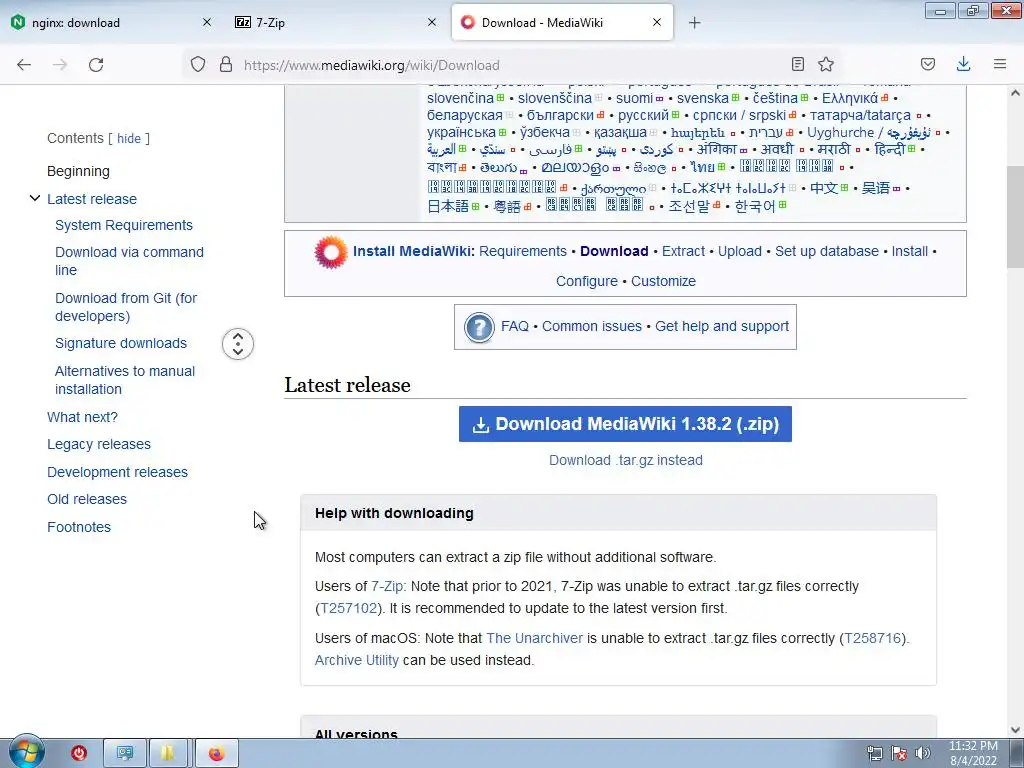
Task: Click the blue question mark help icon
Action: 479,327
